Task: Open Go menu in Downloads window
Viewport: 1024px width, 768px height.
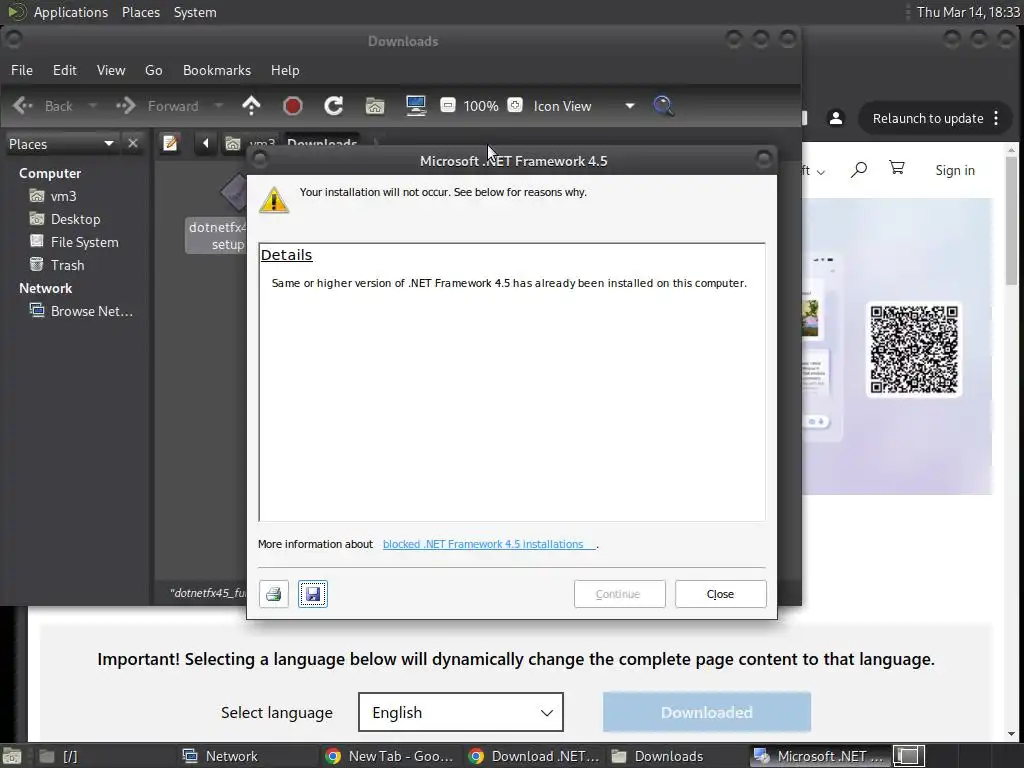Action: (153, 71)
